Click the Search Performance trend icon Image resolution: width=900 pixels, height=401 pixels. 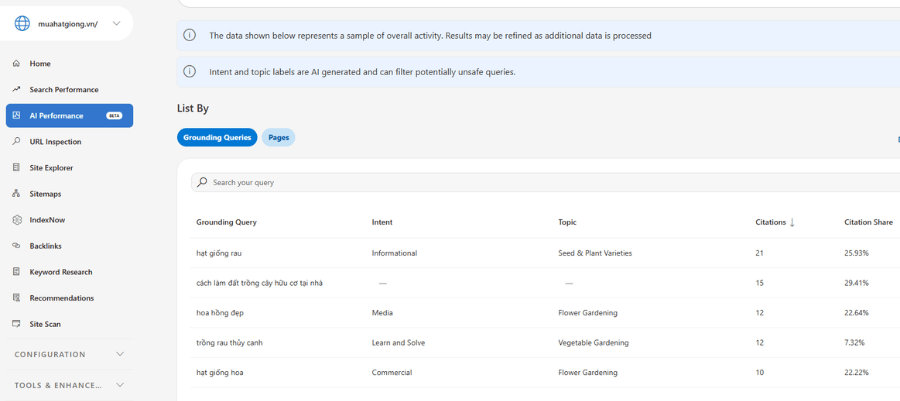pyautogui.click(x=16, y=89)
